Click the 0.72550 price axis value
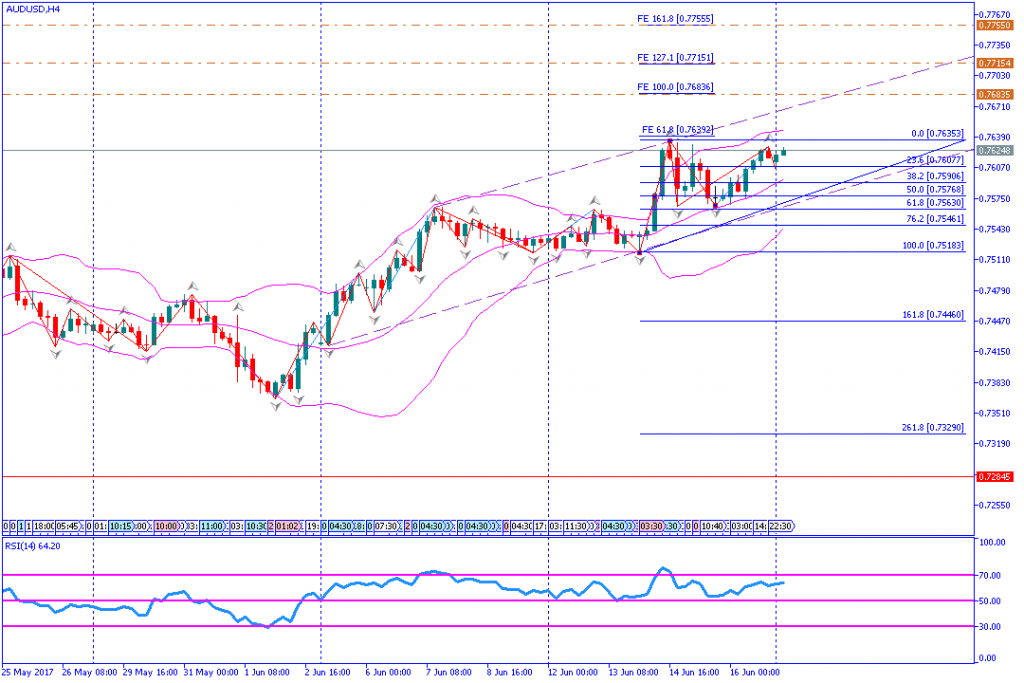 coord(995,505)
